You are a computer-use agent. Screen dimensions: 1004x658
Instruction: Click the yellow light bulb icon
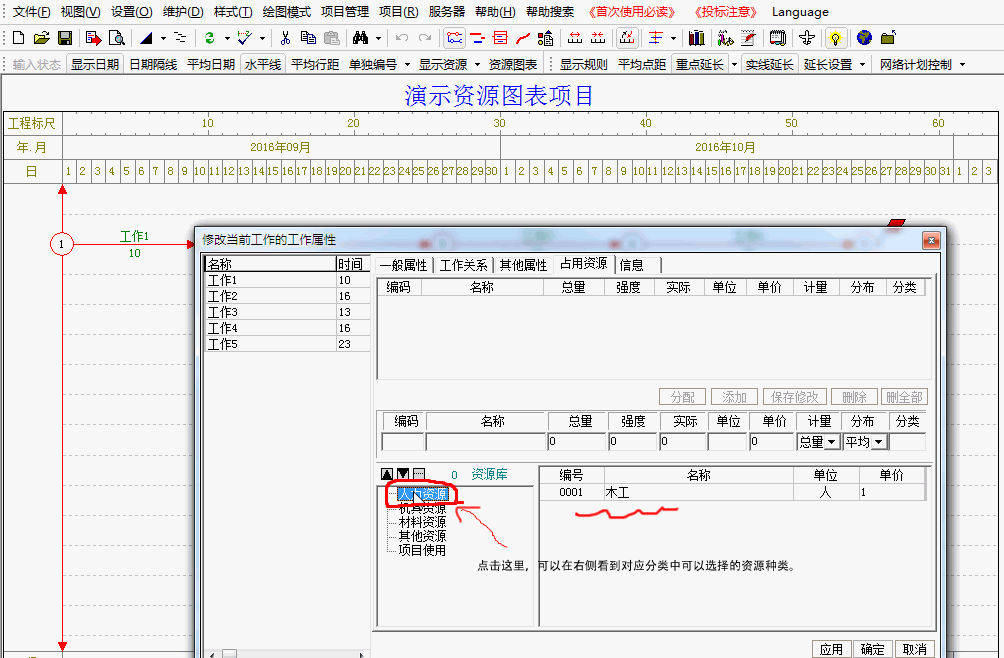point(836,38)
